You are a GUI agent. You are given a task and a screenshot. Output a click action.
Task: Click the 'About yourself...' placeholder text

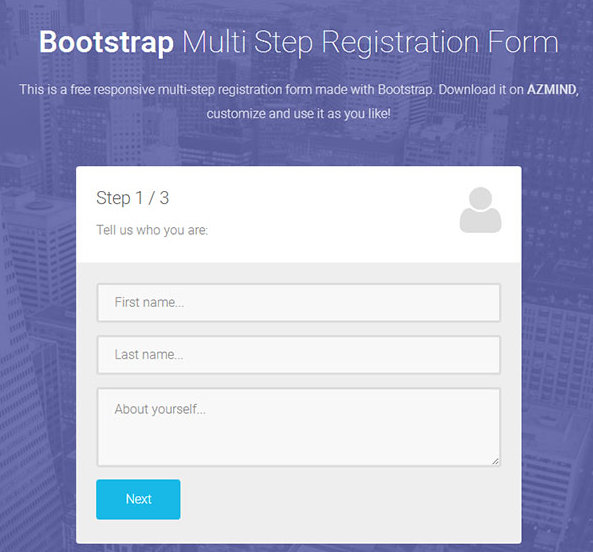point(160,409)
